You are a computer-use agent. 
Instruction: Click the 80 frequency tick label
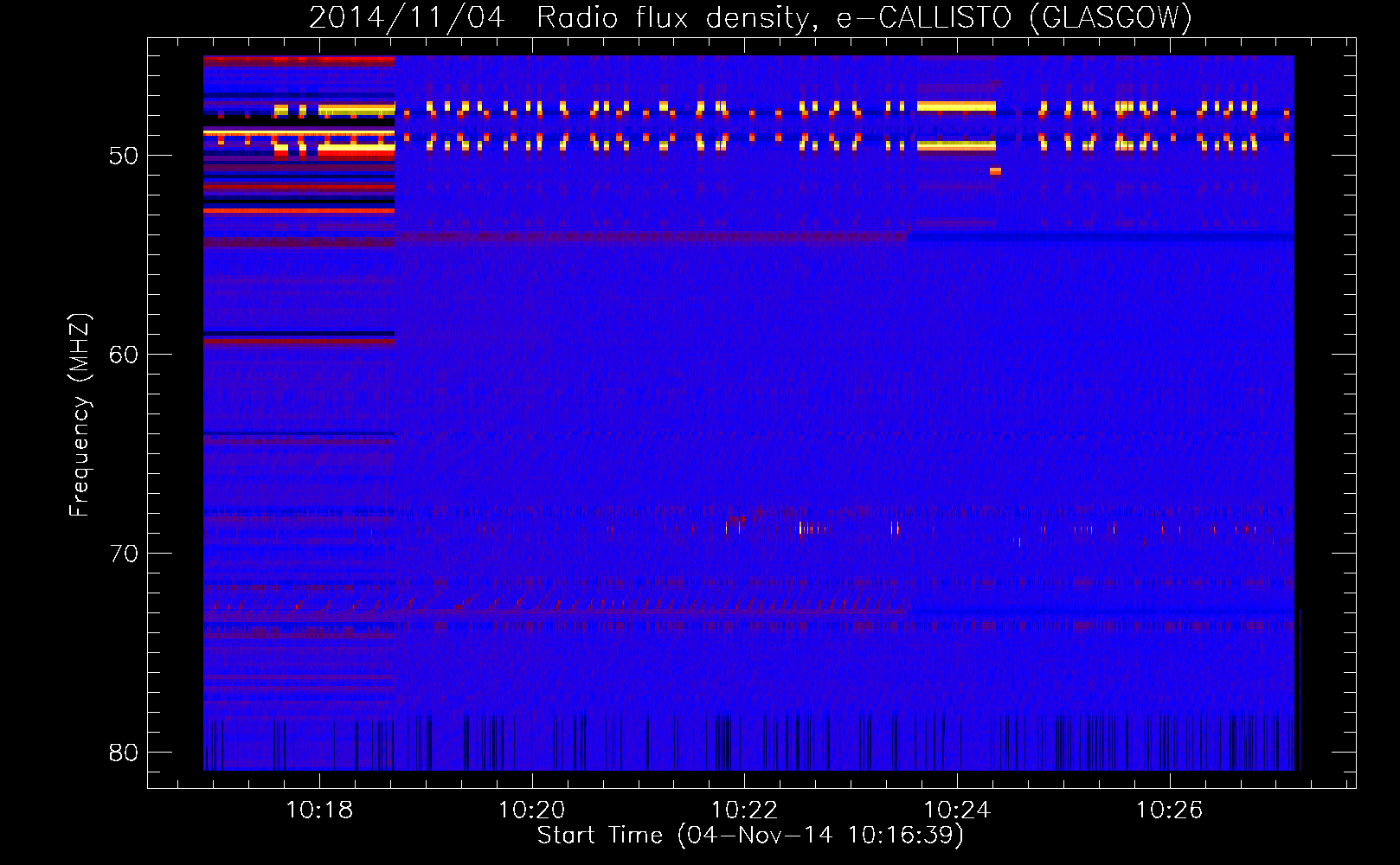[124, 753]
